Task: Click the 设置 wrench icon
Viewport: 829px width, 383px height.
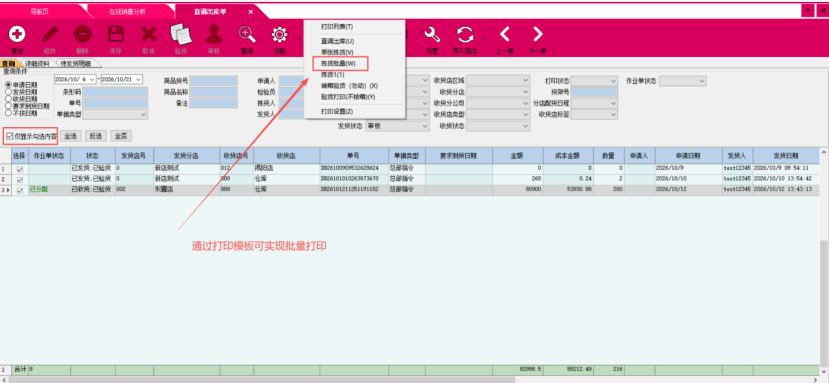Action: (432, 34)
